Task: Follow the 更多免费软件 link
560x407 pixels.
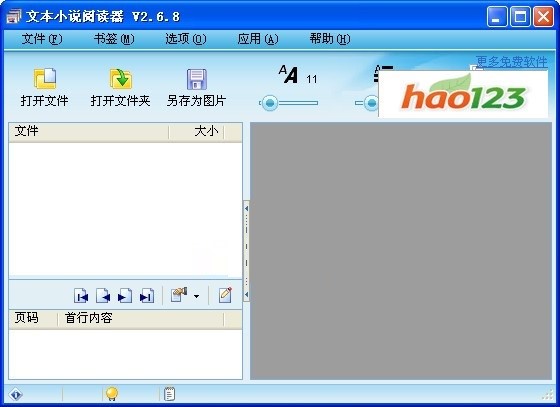Action: click(511, 62)
